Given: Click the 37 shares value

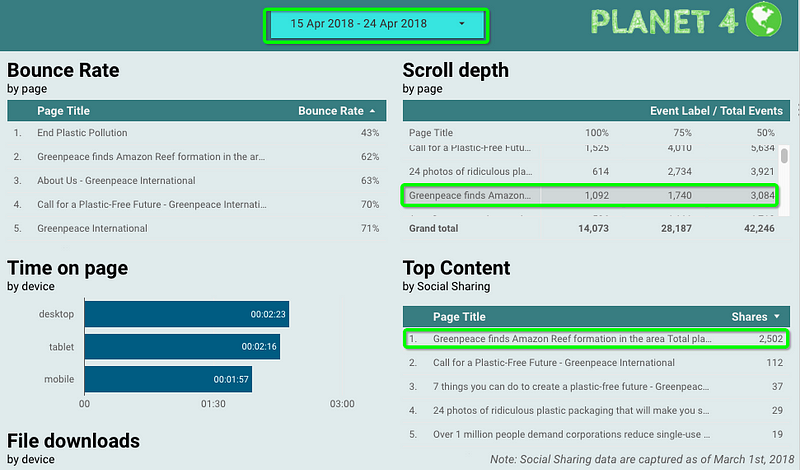Looking at the screenshot, I should tap(777, 387).
